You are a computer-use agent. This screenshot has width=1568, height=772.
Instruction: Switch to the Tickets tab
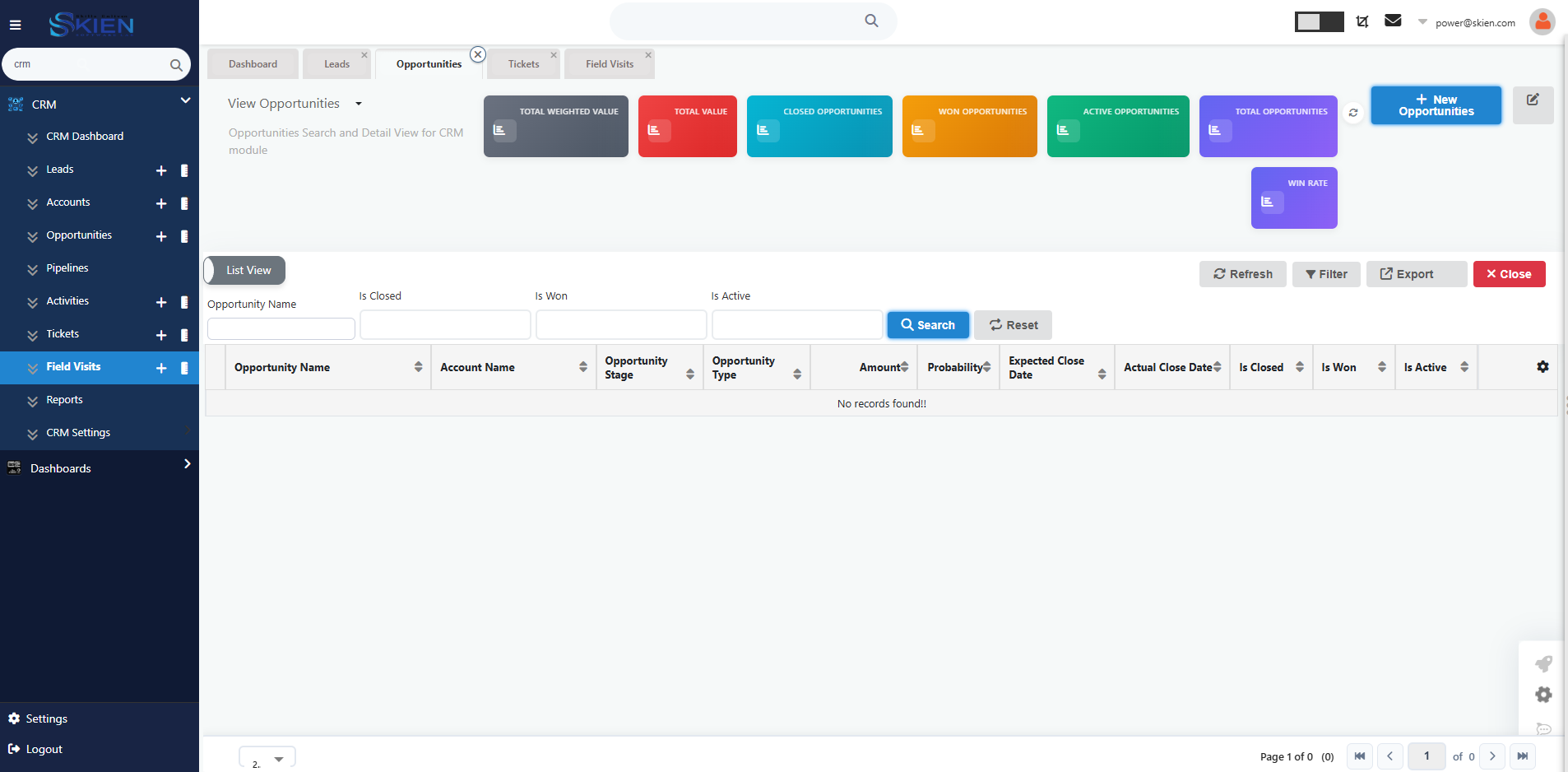[x=523, y=63]
